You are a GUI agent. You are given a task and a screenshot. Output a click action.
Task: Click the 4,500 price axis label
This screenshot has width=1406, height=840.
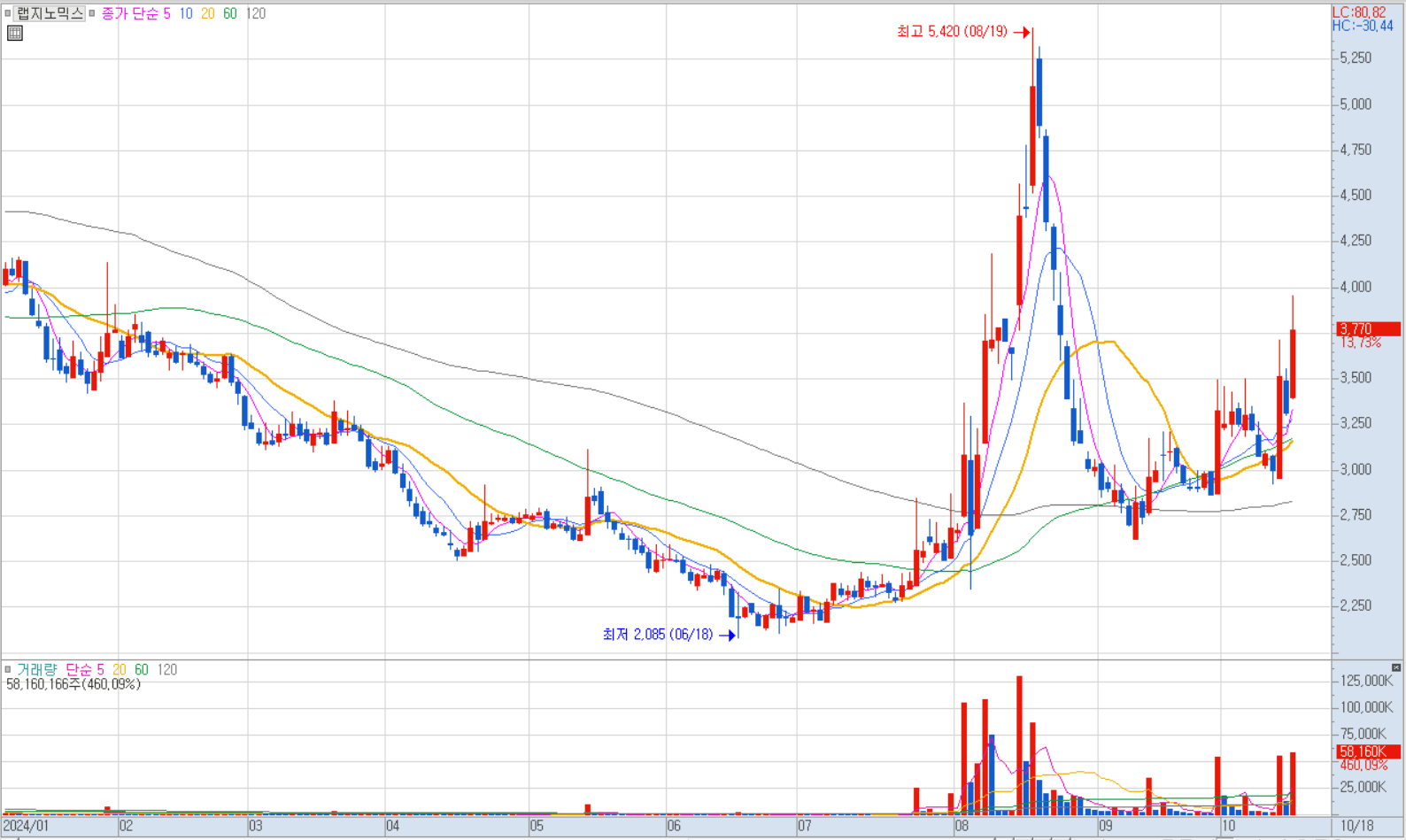pos(1356,196)
